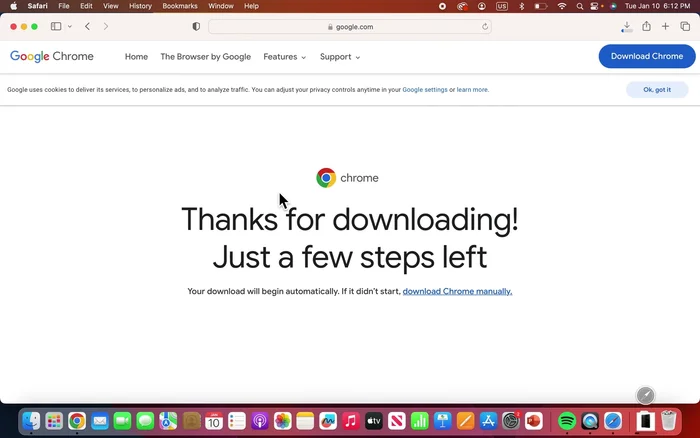Viewport: 700px width, 438px height.
Task: Open Photos from the Dock
Action: point(282,421)
